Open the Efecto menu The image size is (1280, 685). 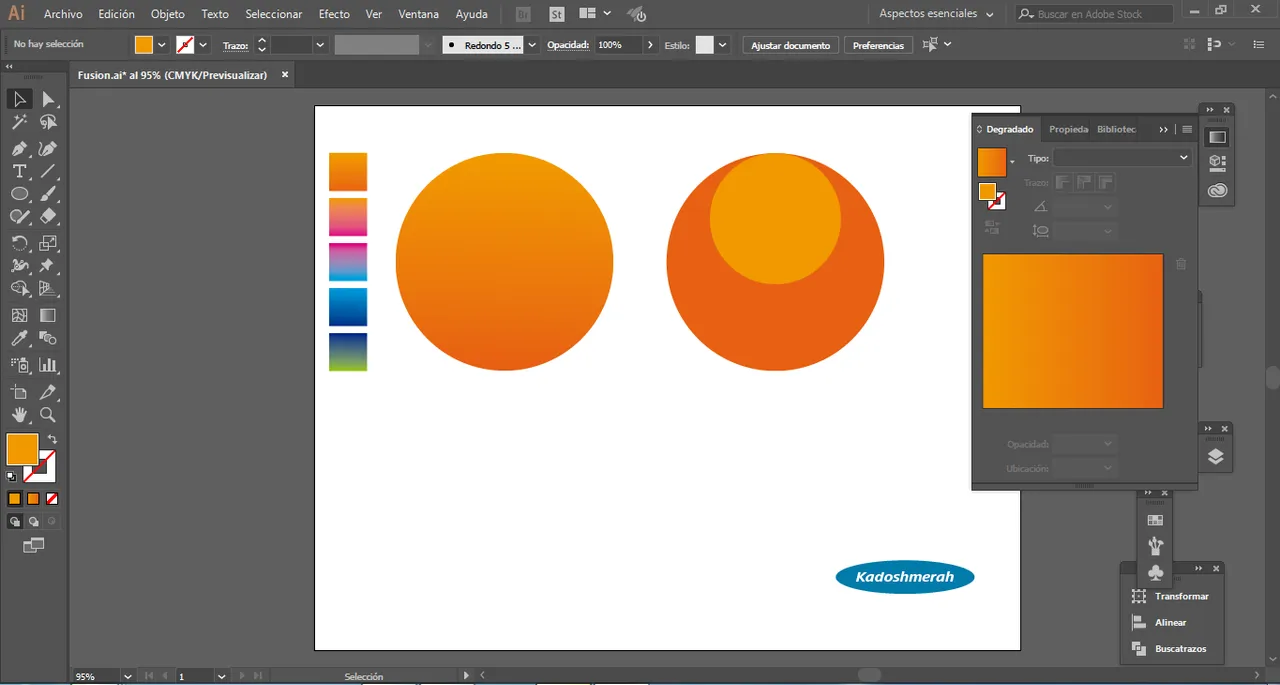tap(334, 14)
